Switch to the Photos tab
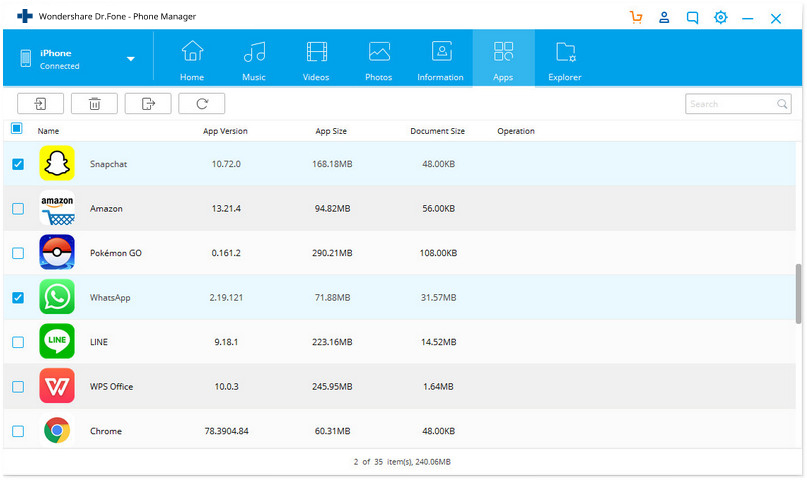 tap(379, 60)
